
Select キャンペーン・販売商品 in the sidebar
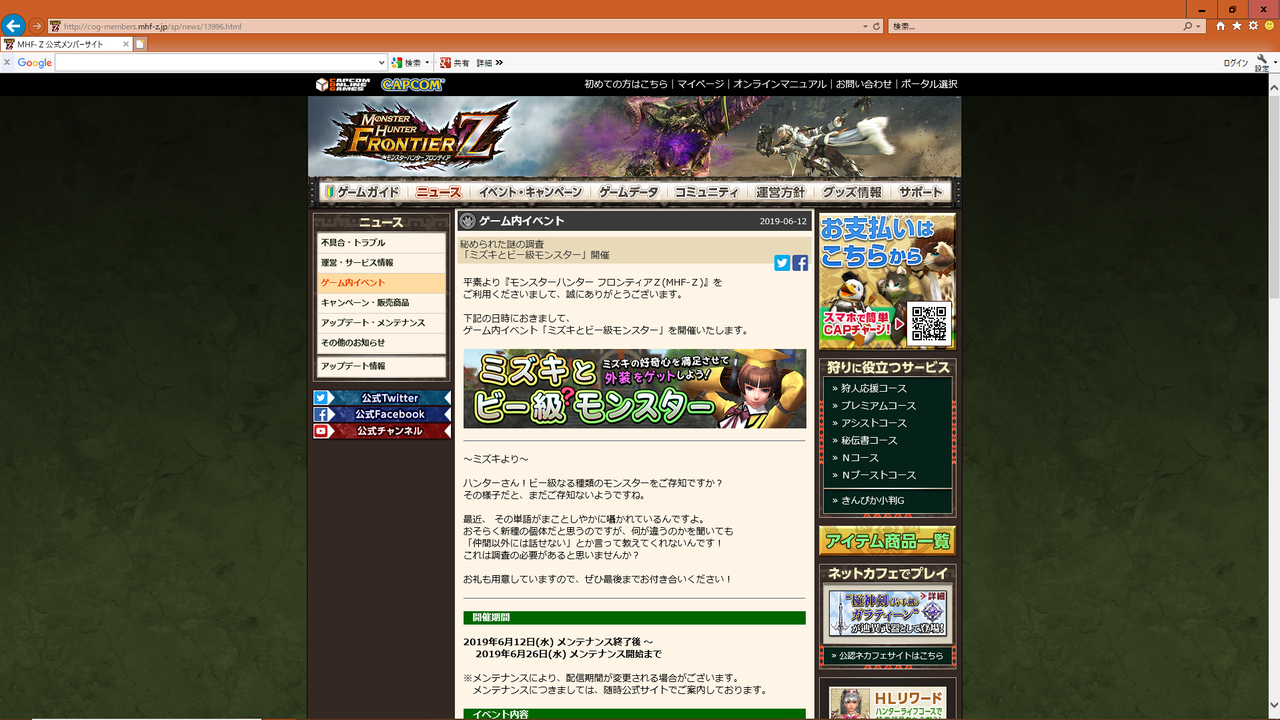pyautogui.click(x=381, y=303)
